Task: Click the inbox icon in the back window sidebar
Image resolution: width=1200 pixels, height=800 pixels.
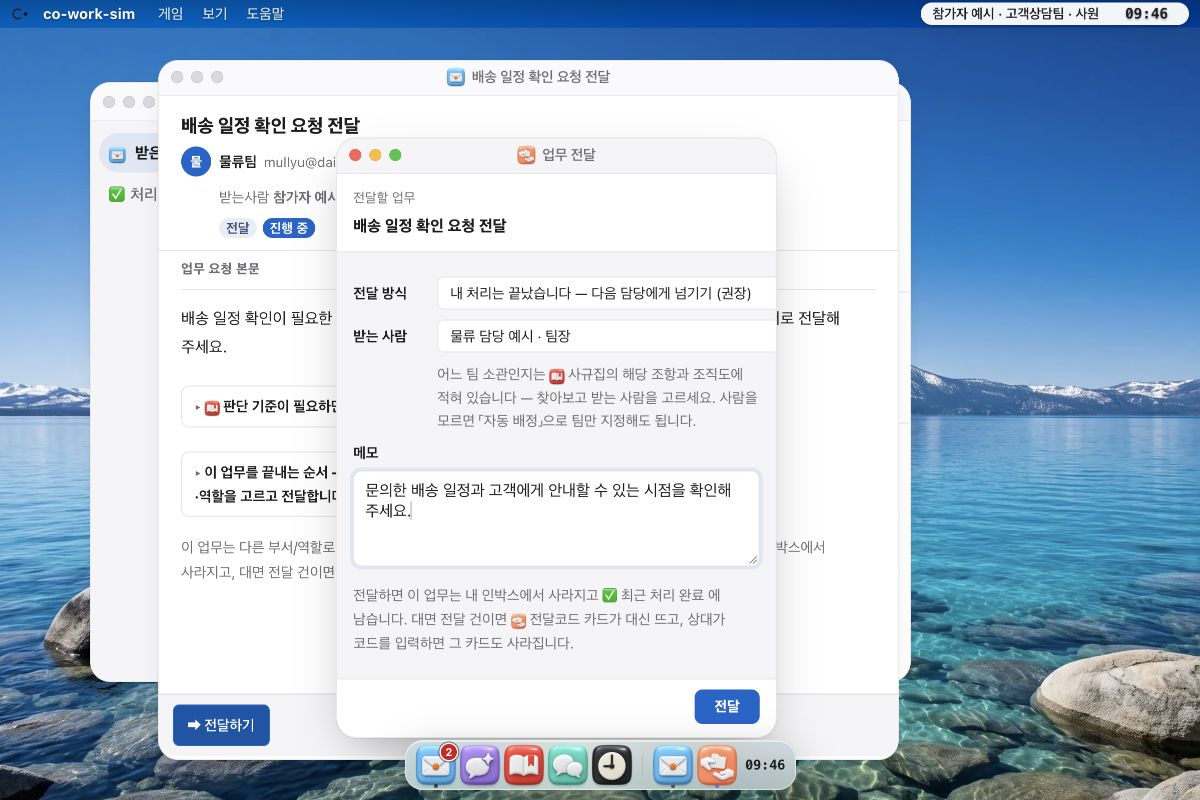Action: [117, 154]
